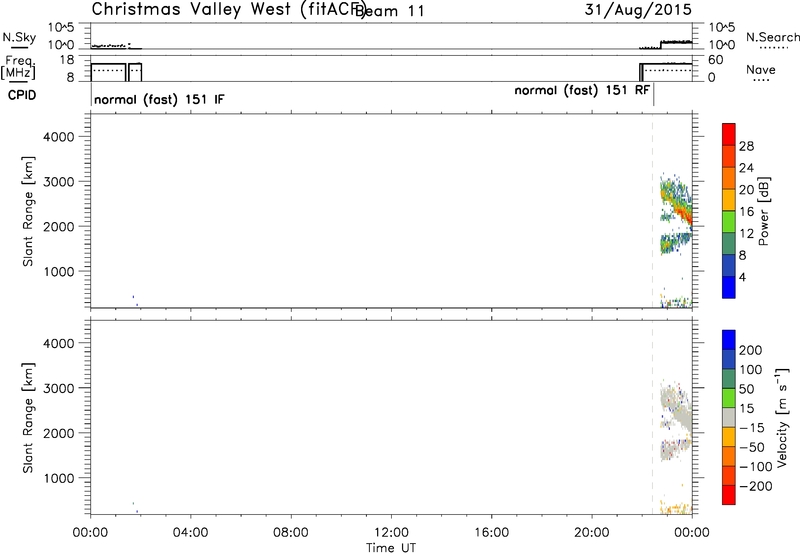
Task: Select the 'N.Search' legend label
Action: click(x=772, y=37)
